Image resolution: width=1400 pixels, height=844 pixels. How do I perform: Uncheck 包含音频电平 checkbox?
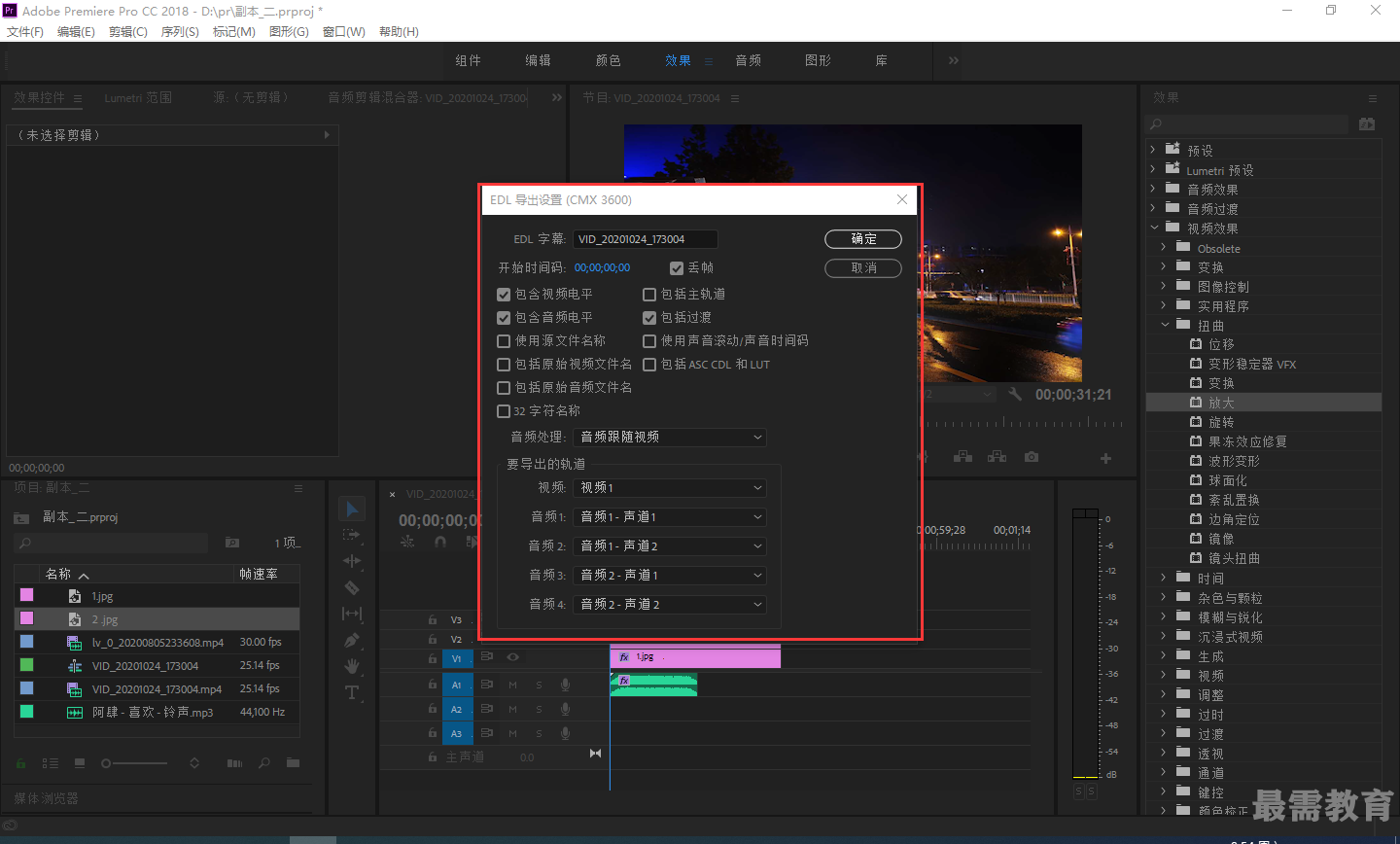[504, 318]
